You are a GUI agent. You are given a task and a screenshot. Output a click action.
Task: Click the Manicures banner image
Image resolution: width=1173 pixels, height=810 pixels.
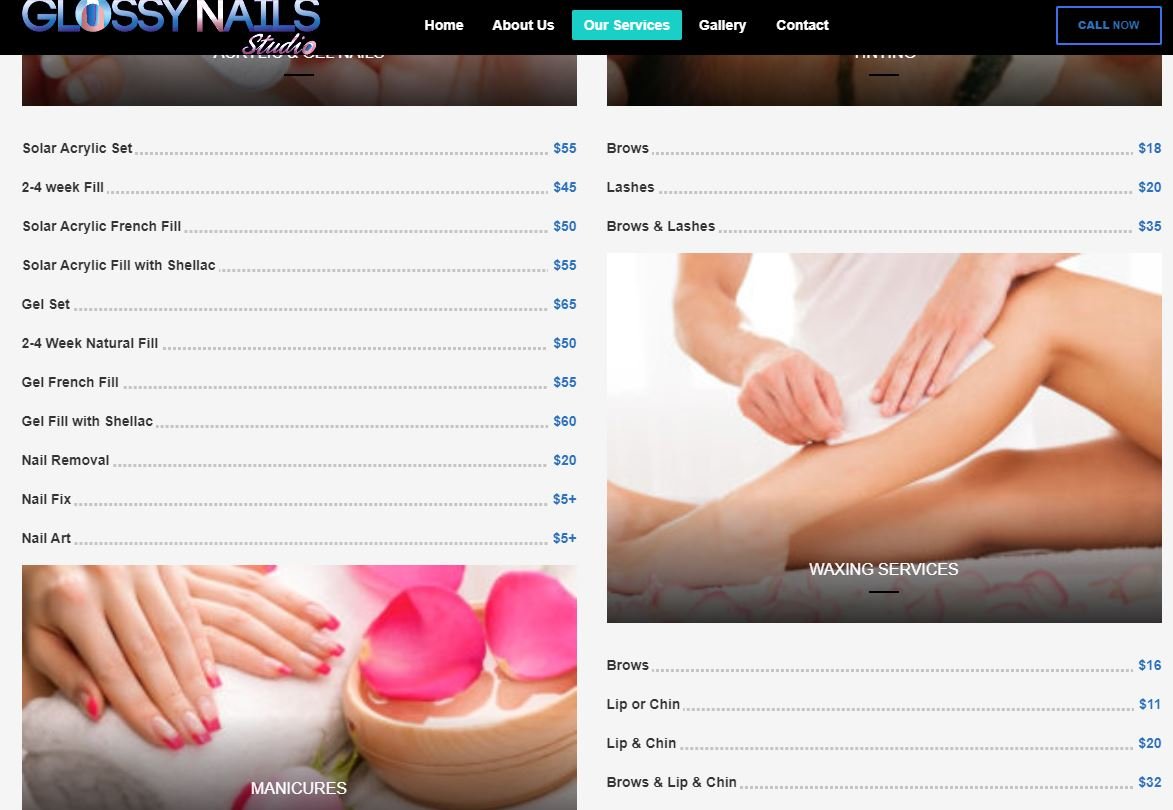pos(299,687)
